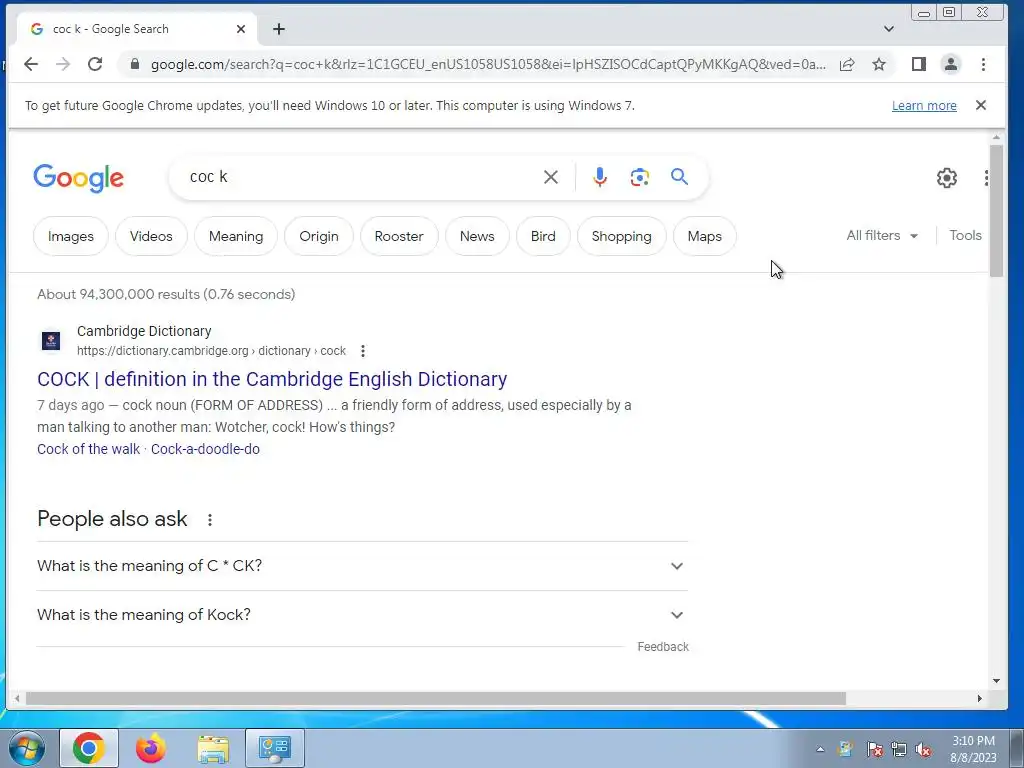Click the vertical scrollbar thumb
This screenshot has width=1024, height=768.
tap(996, 211)
